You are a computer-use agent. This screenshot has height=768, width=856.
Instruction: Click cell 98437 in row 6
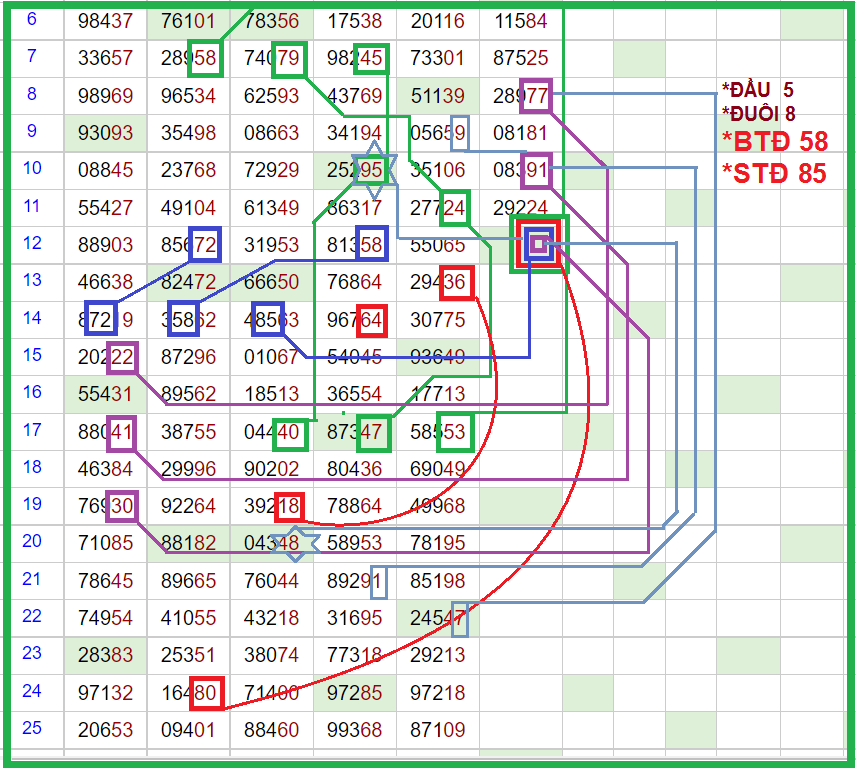[105, 21]
